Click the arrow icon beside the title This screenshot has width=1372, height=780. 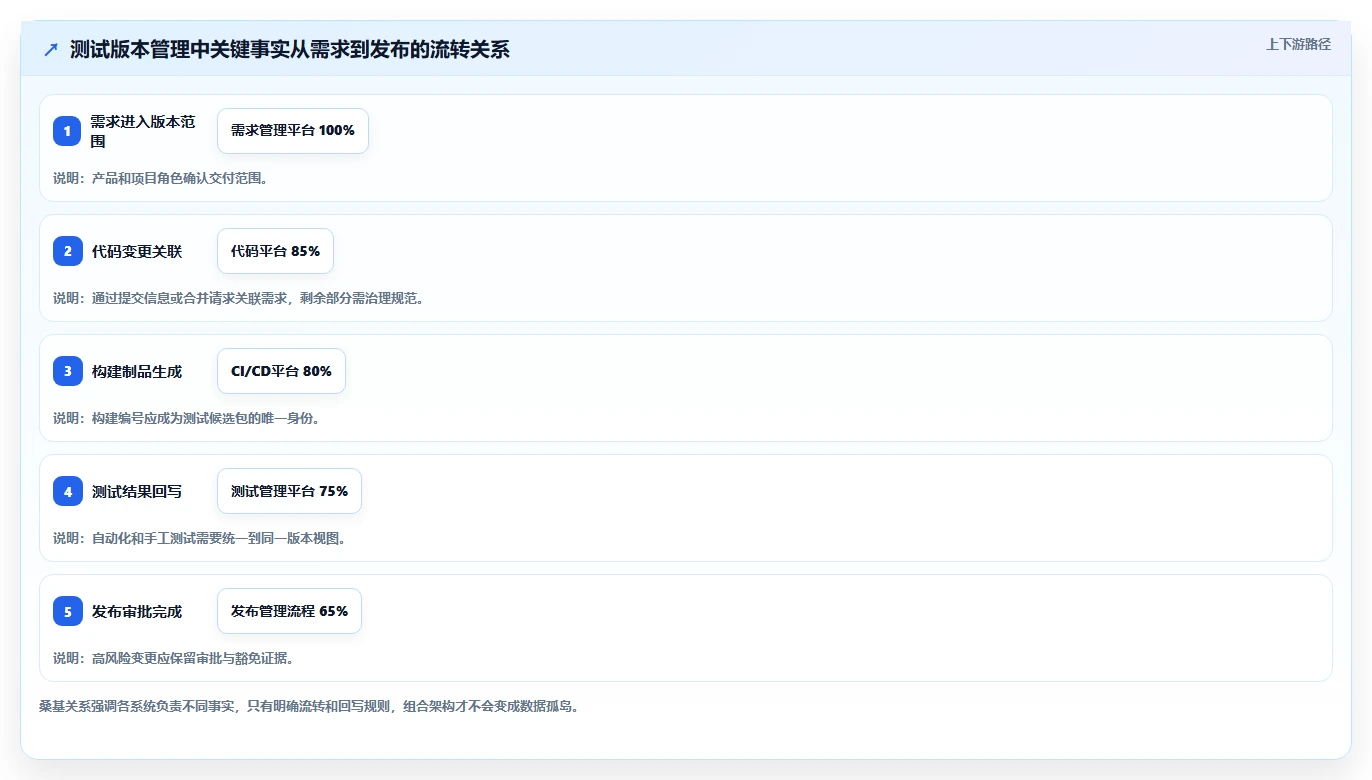(x=51, y=50)
